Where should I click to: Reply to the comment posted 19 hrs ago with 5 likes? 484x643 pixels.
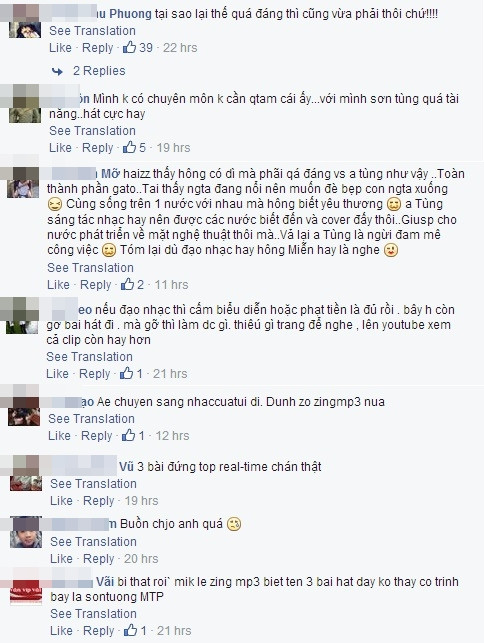[98, 148]
